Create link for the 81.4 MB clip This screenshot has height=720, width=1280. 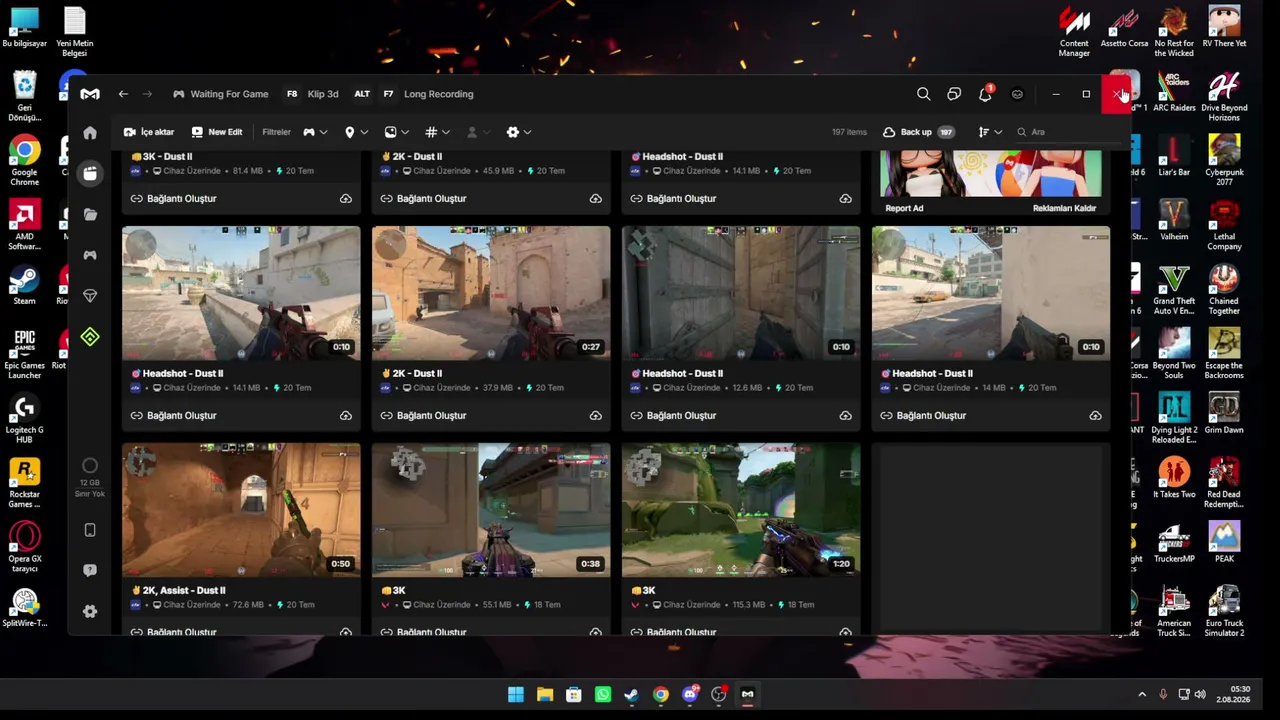[x=174, y=198]
